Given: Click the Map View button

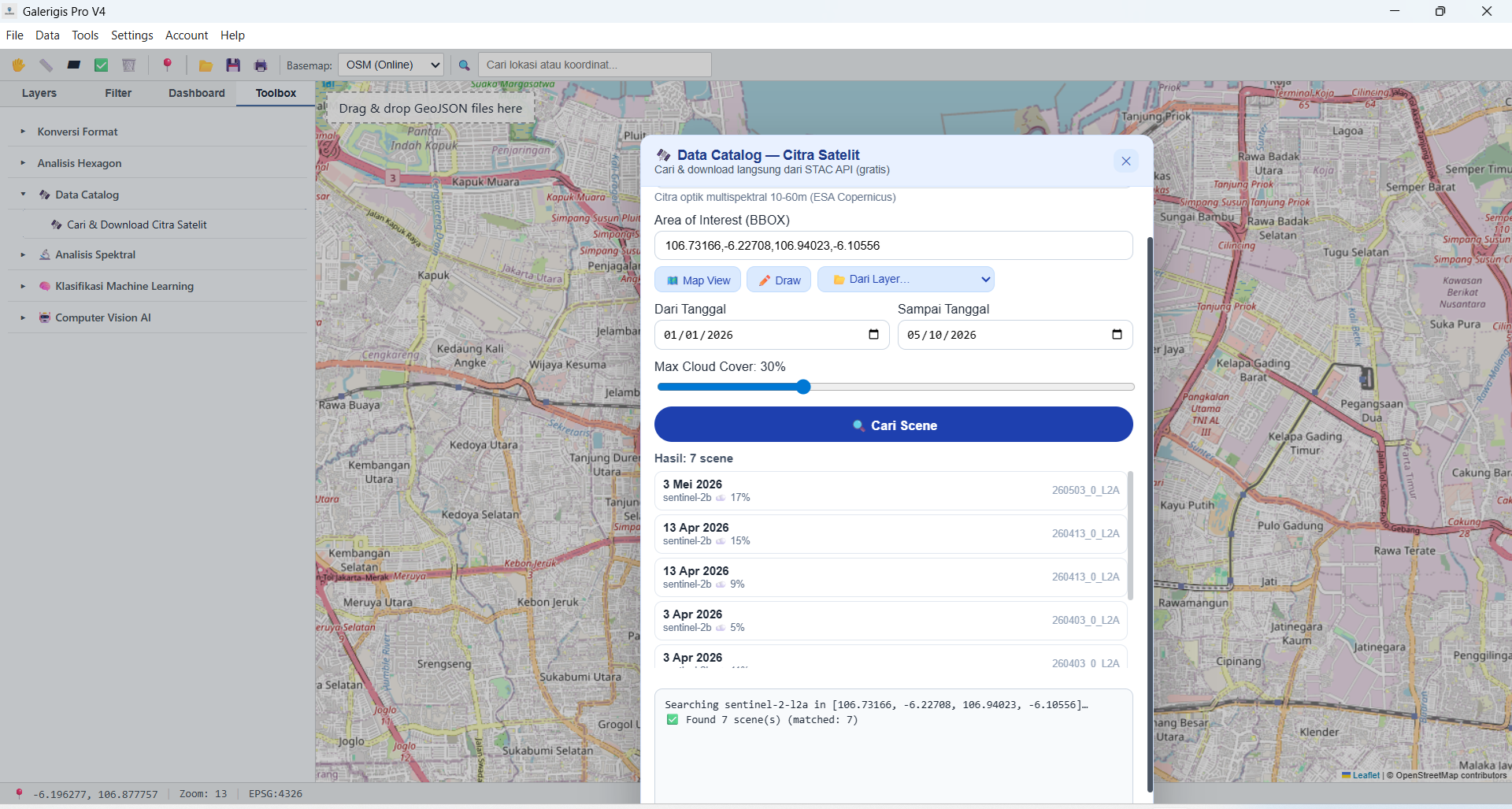Looking at the screenshot, I should 698,280.
